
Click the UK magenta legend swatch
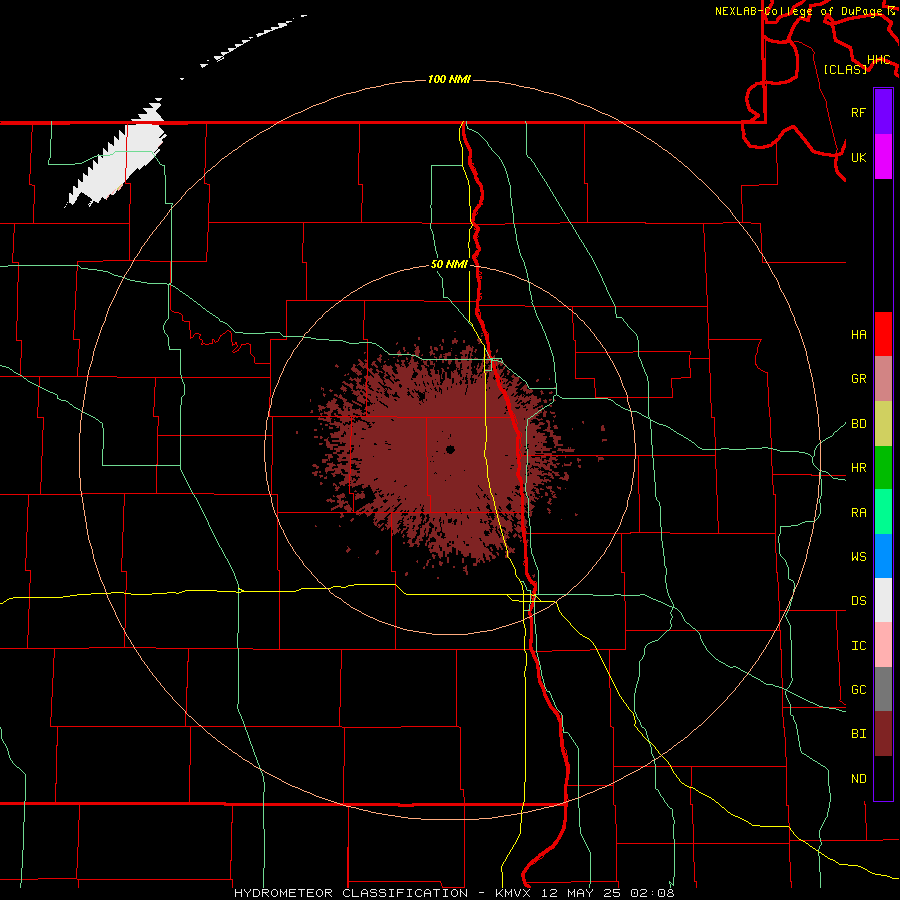(x=883, y=157)
